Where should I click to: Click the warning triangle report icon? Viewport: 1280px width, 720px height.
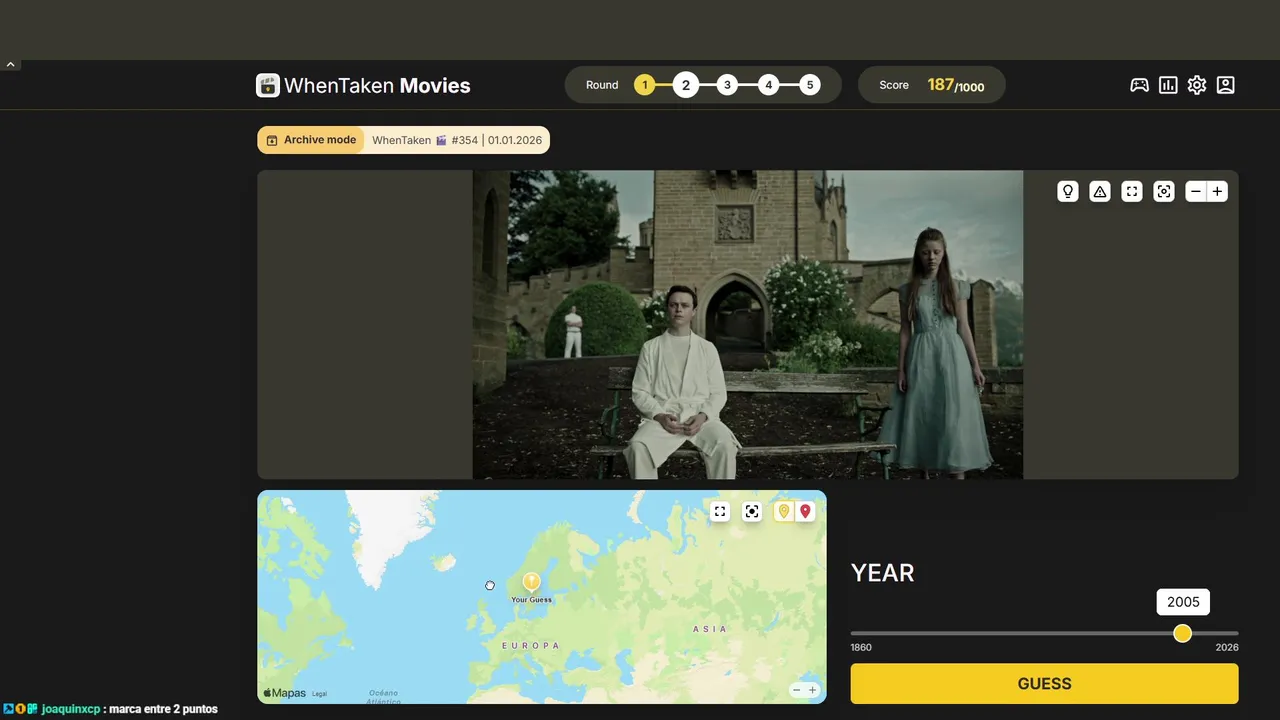click(x=1100, y=191)
